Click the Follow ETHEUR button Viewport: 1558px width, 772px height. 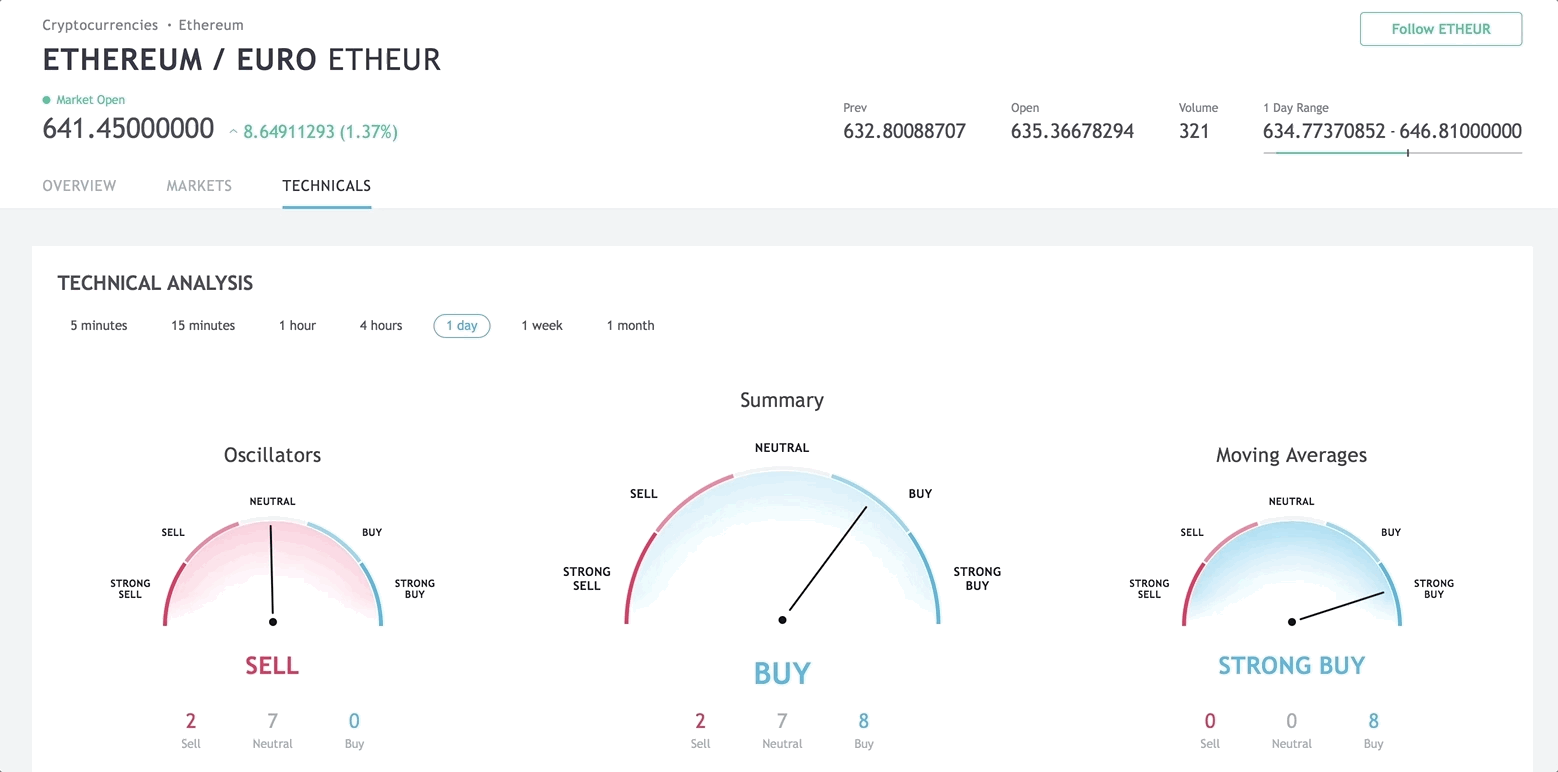[1441, 29]
